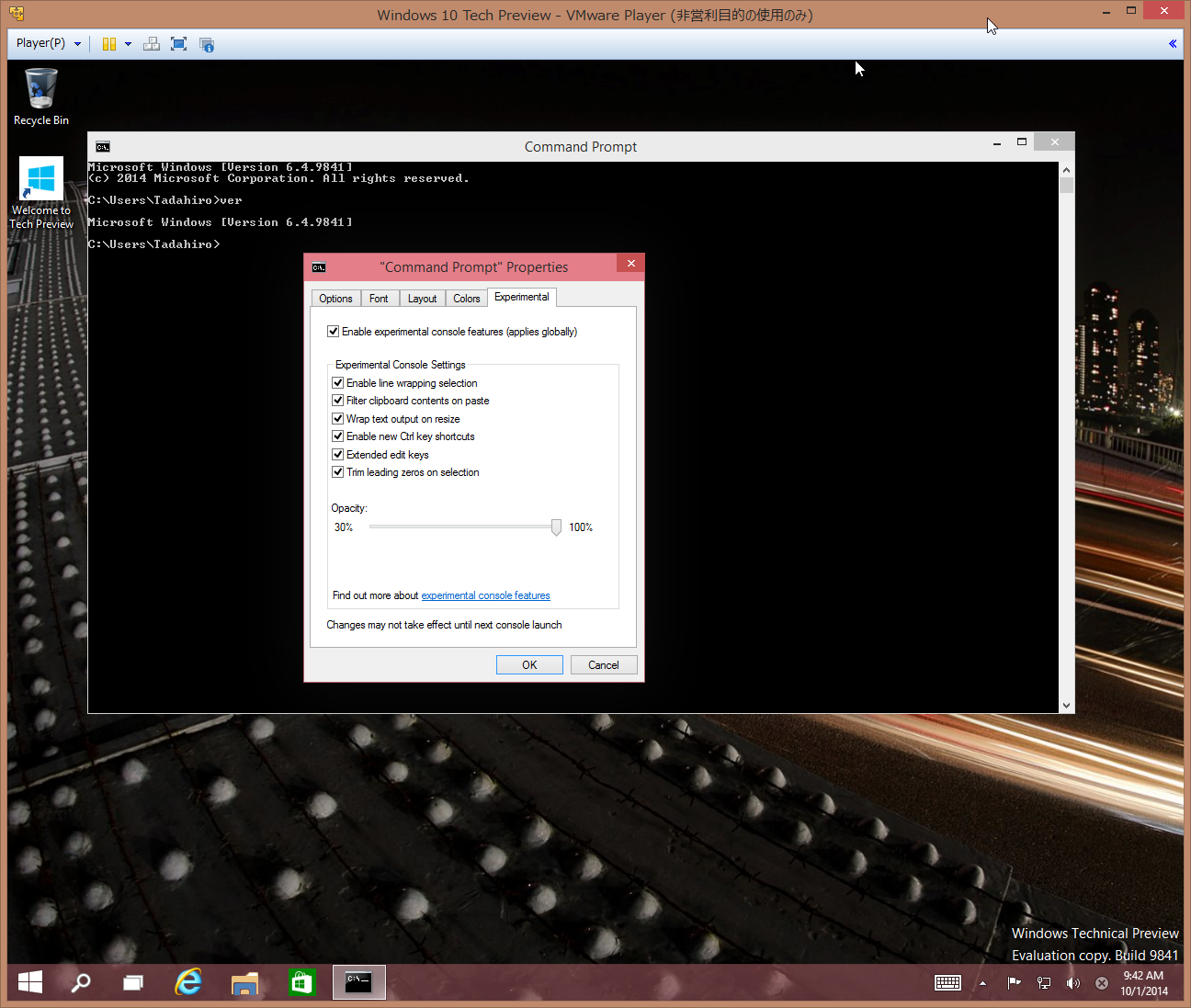Screen dimensions: 1191x1008
Task: Send Ctrl+Alt+Del to the guest
Action: click(x=151, y=43)
